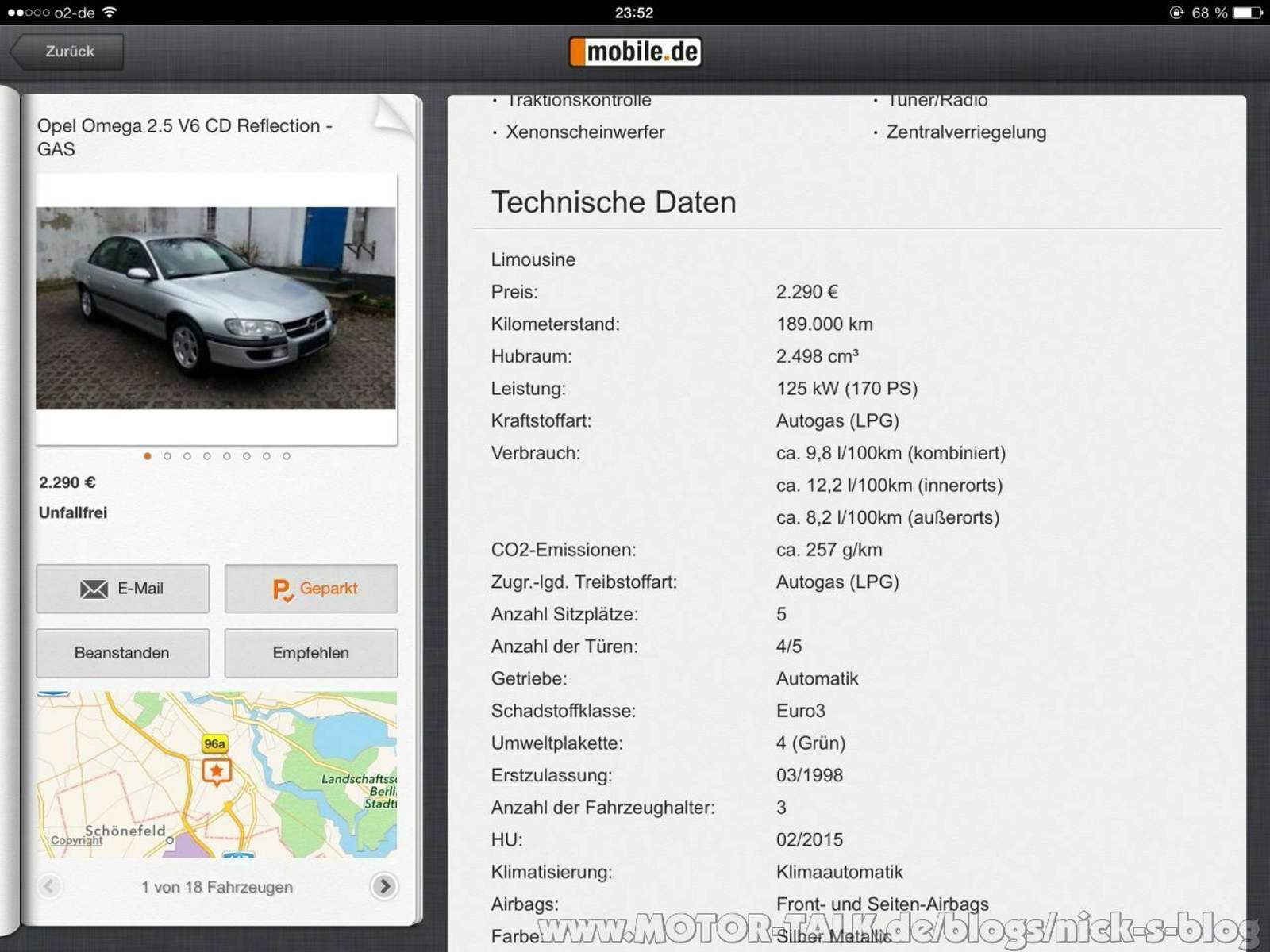Open the Opel Omega car photo
Viewport: 1270px width, 952px height.
point(216,308)
